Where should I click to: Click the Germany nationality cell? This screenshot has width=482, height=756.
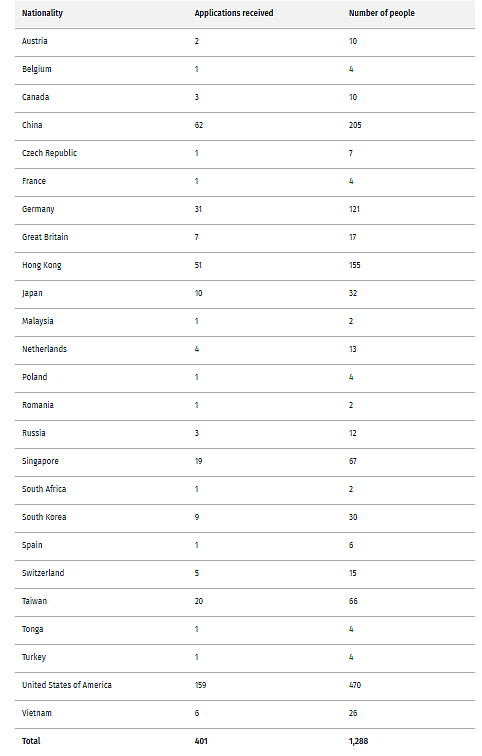click(x=38, y=209)
